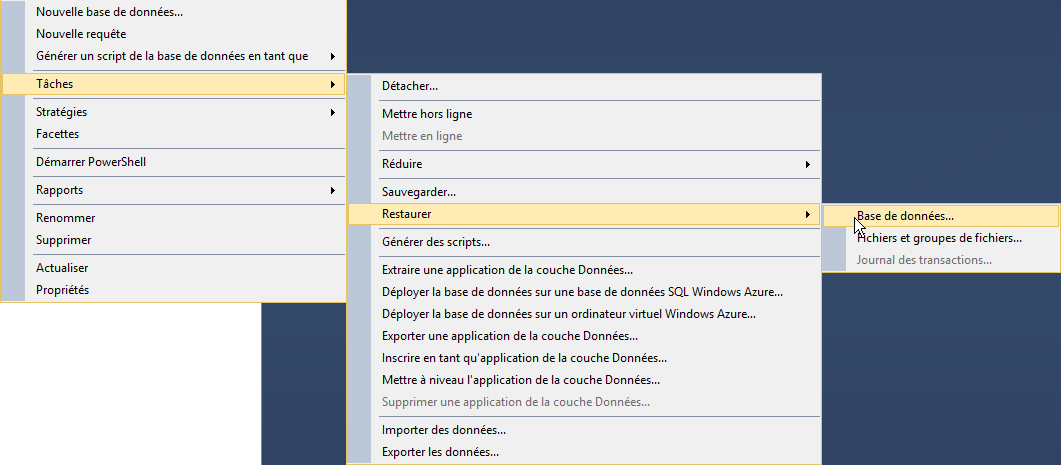Click 'Importer des données...' menu item

click(x=444, y=430)
